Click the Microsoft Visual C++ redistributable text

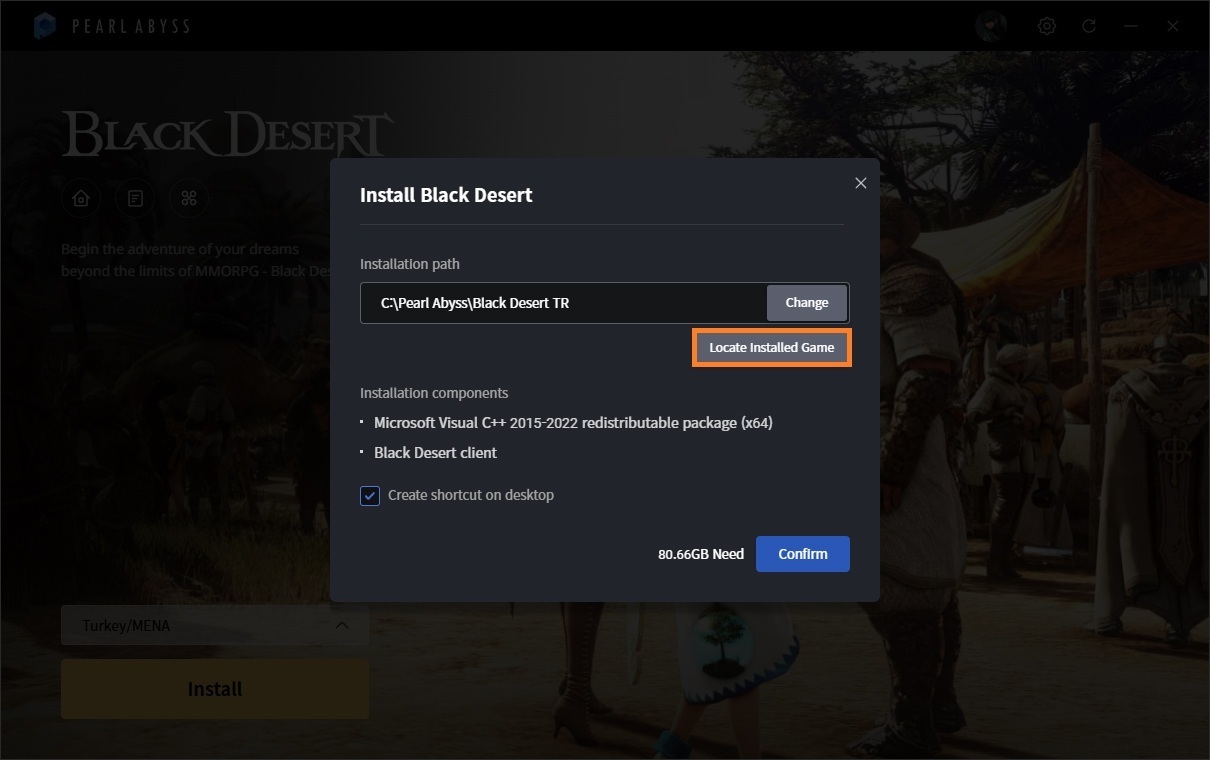tap(573, 423)
